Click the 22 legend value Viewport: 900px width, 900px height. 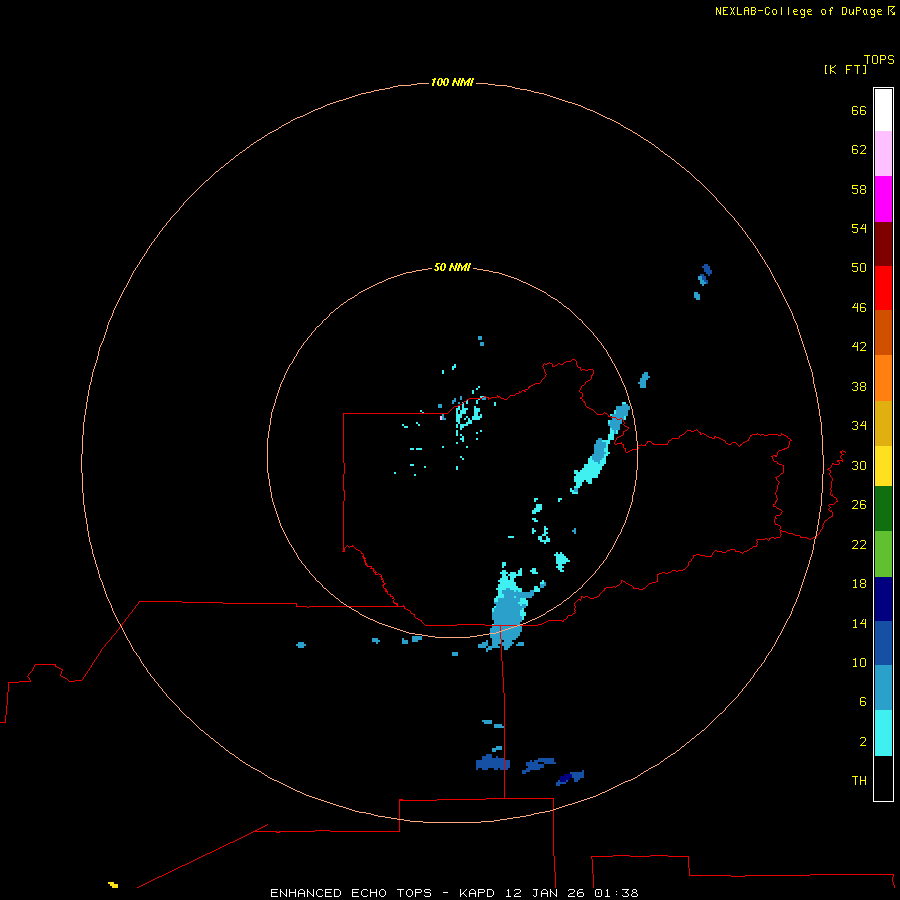point(859,545)
